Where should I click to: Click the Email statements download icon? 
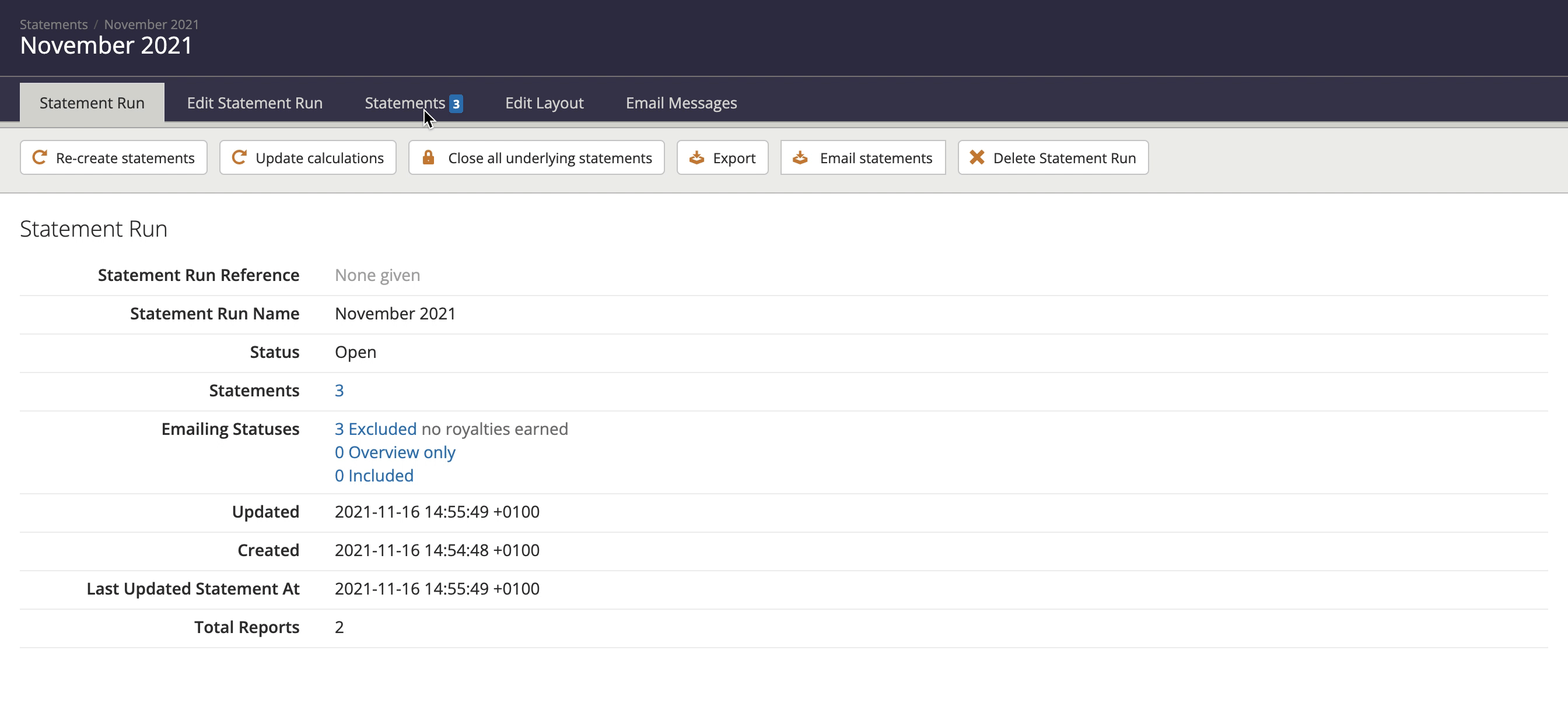(x=800, y=158)
